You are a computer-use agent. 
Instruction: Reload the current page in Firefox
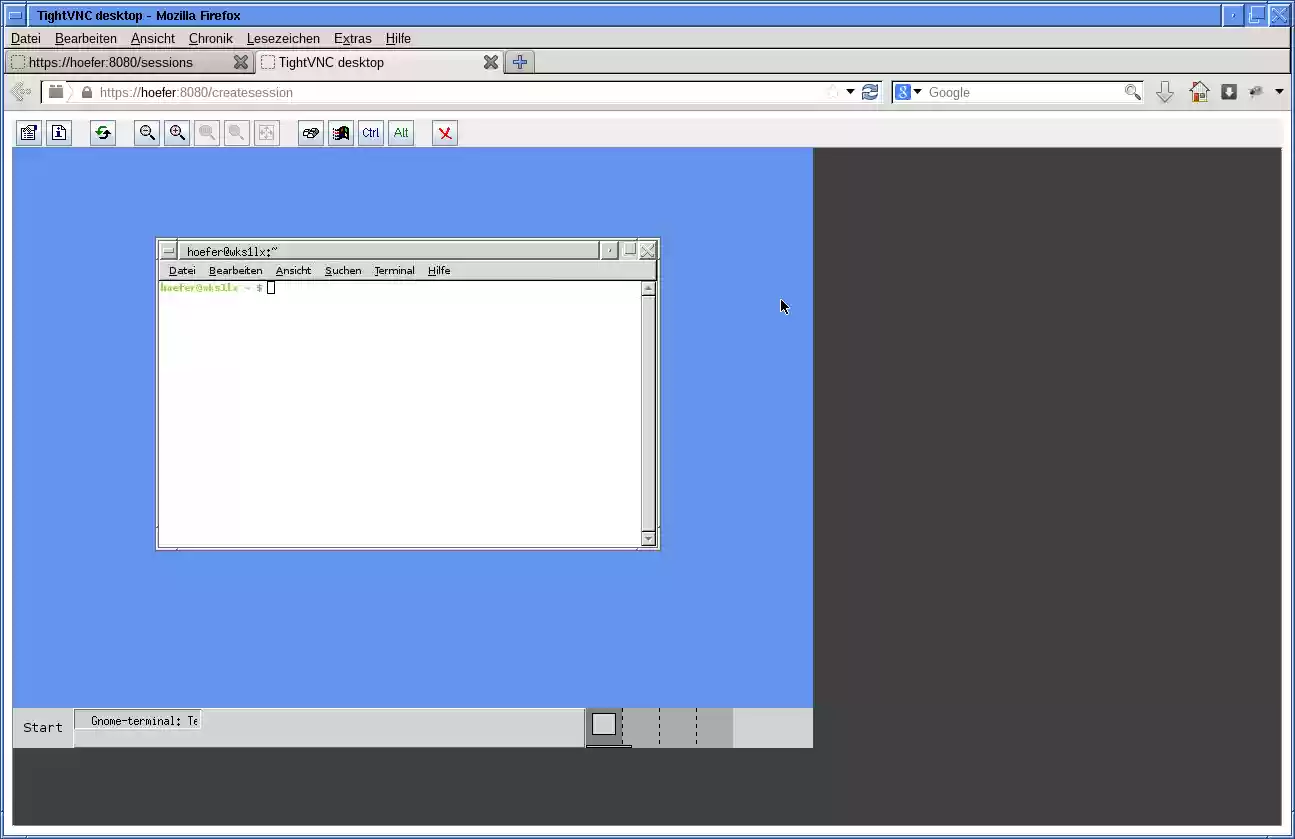click(x=869, y=92)
